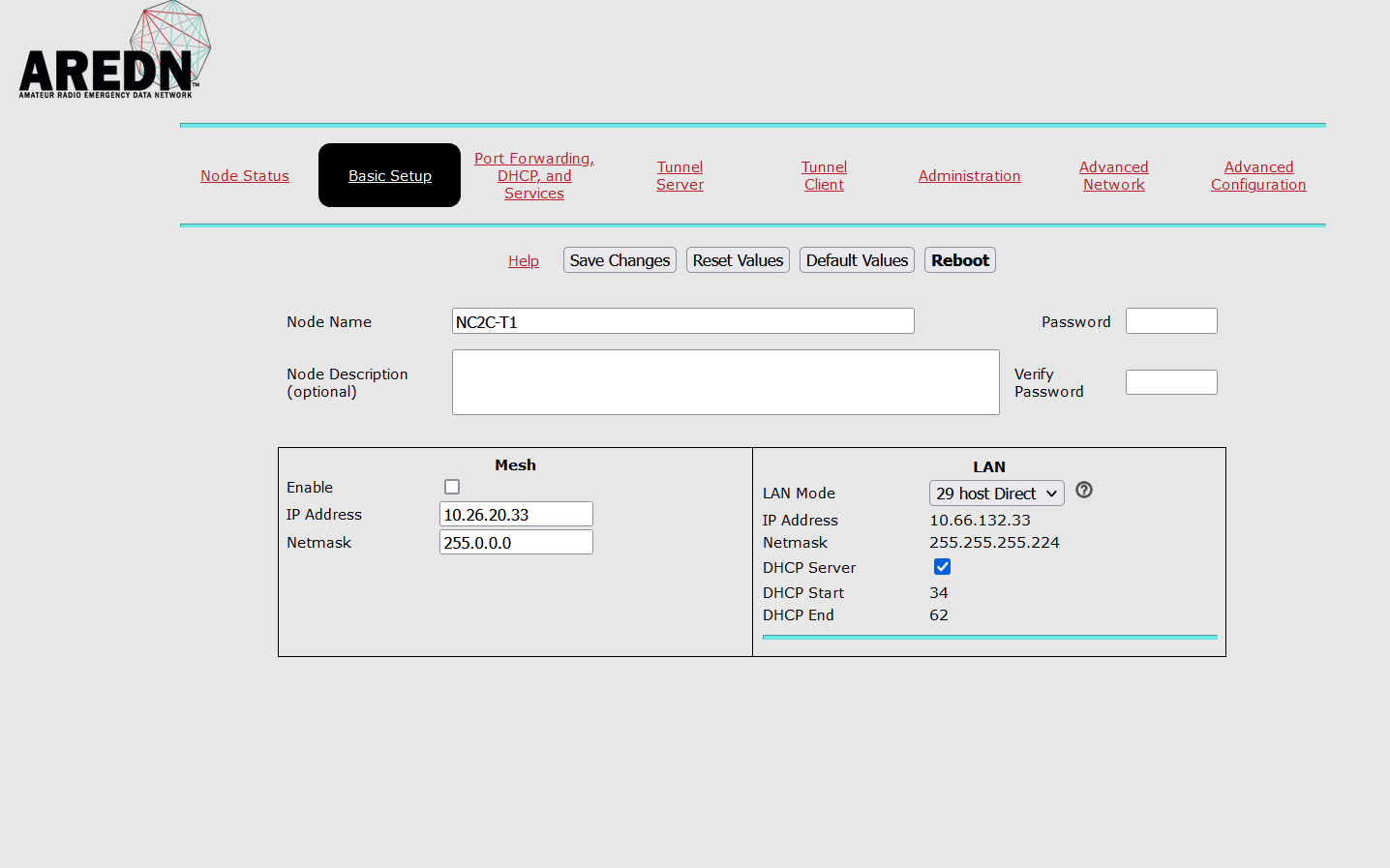This screenshot has width=1390, height=868.
Task: Navigate to the Tunnel Server section
Action: pos(680,175)
